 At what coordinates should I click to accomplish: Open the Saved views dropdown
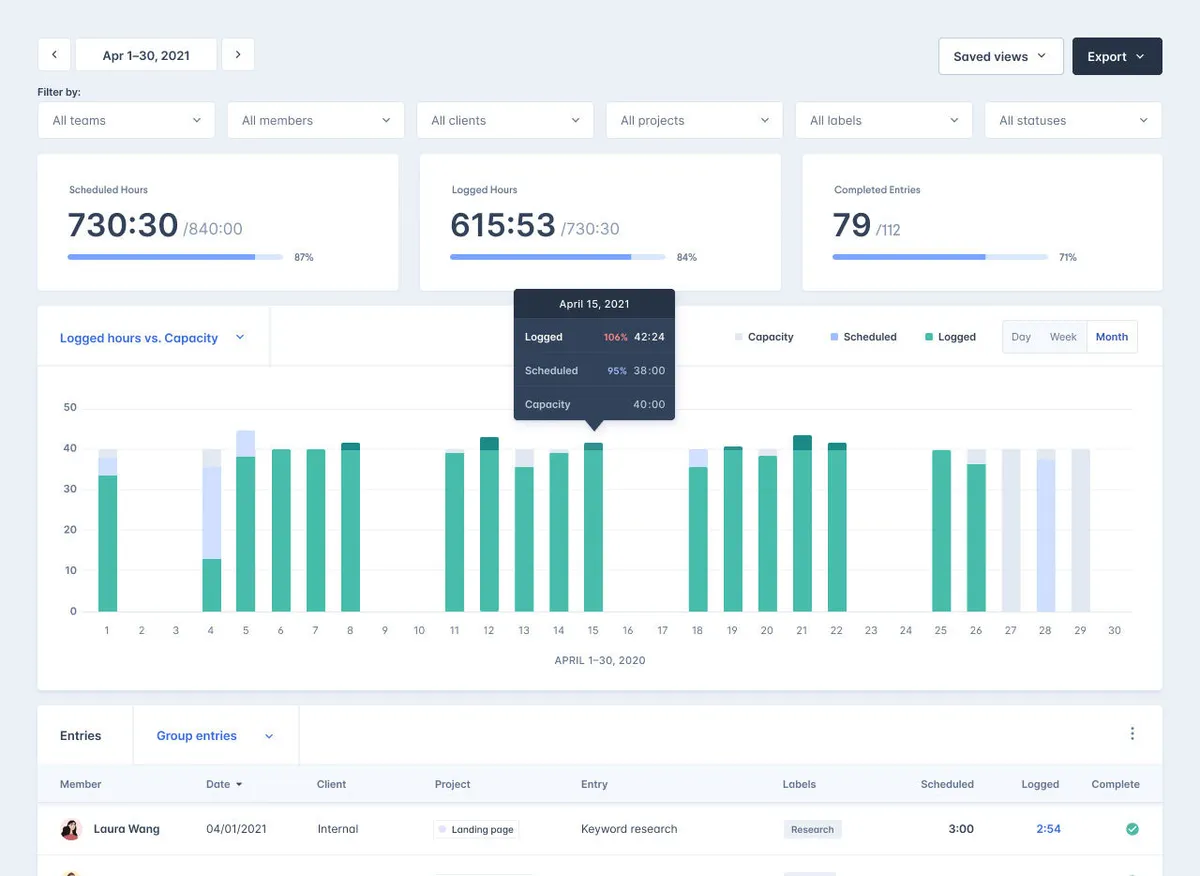coord(1000,56)
